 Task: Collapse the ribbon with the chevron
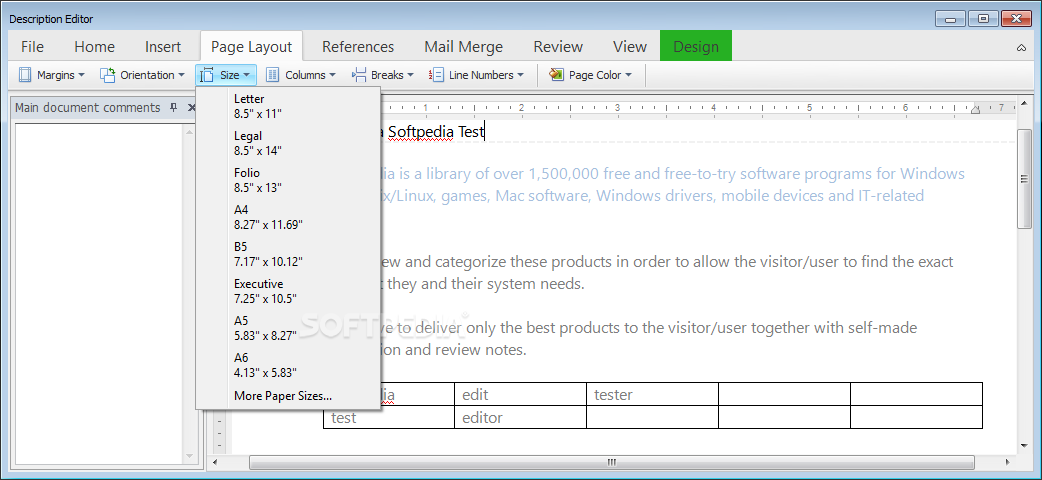[x=1021, y=47]
